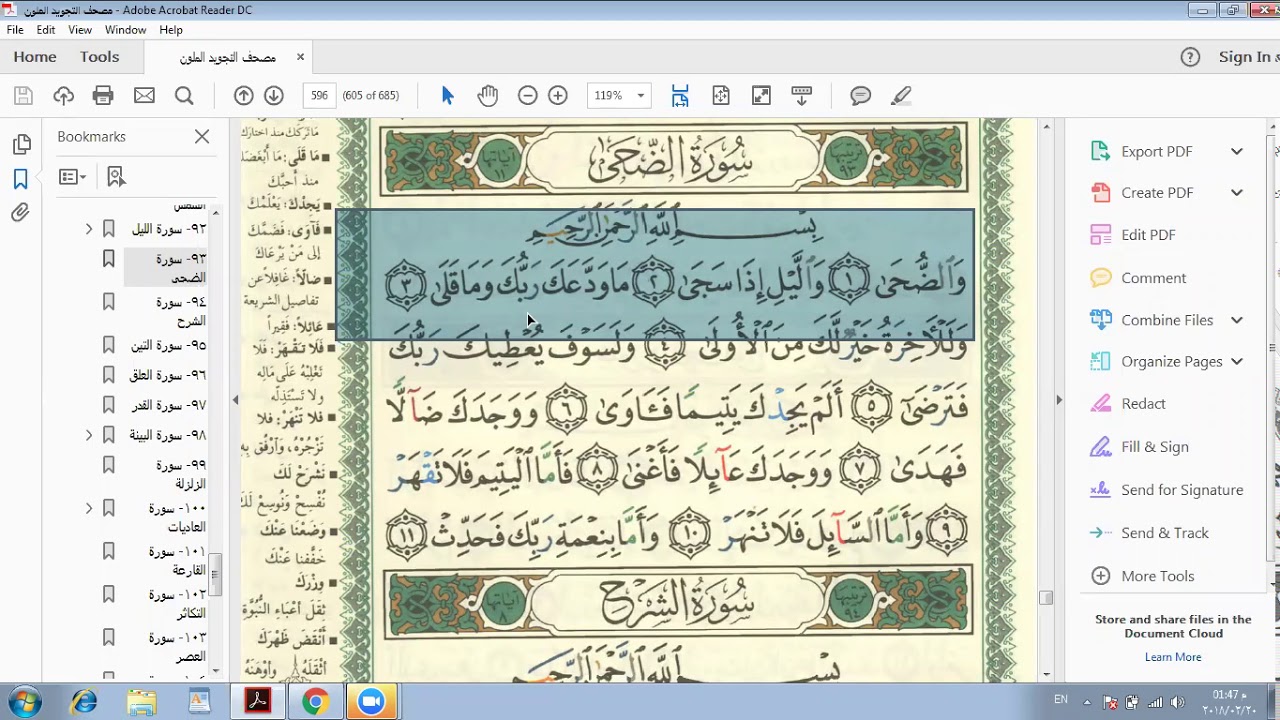Viewport: 1280px width, 720px height.
Task: Click the Learn More link
Action: [x=1173, y=657]
